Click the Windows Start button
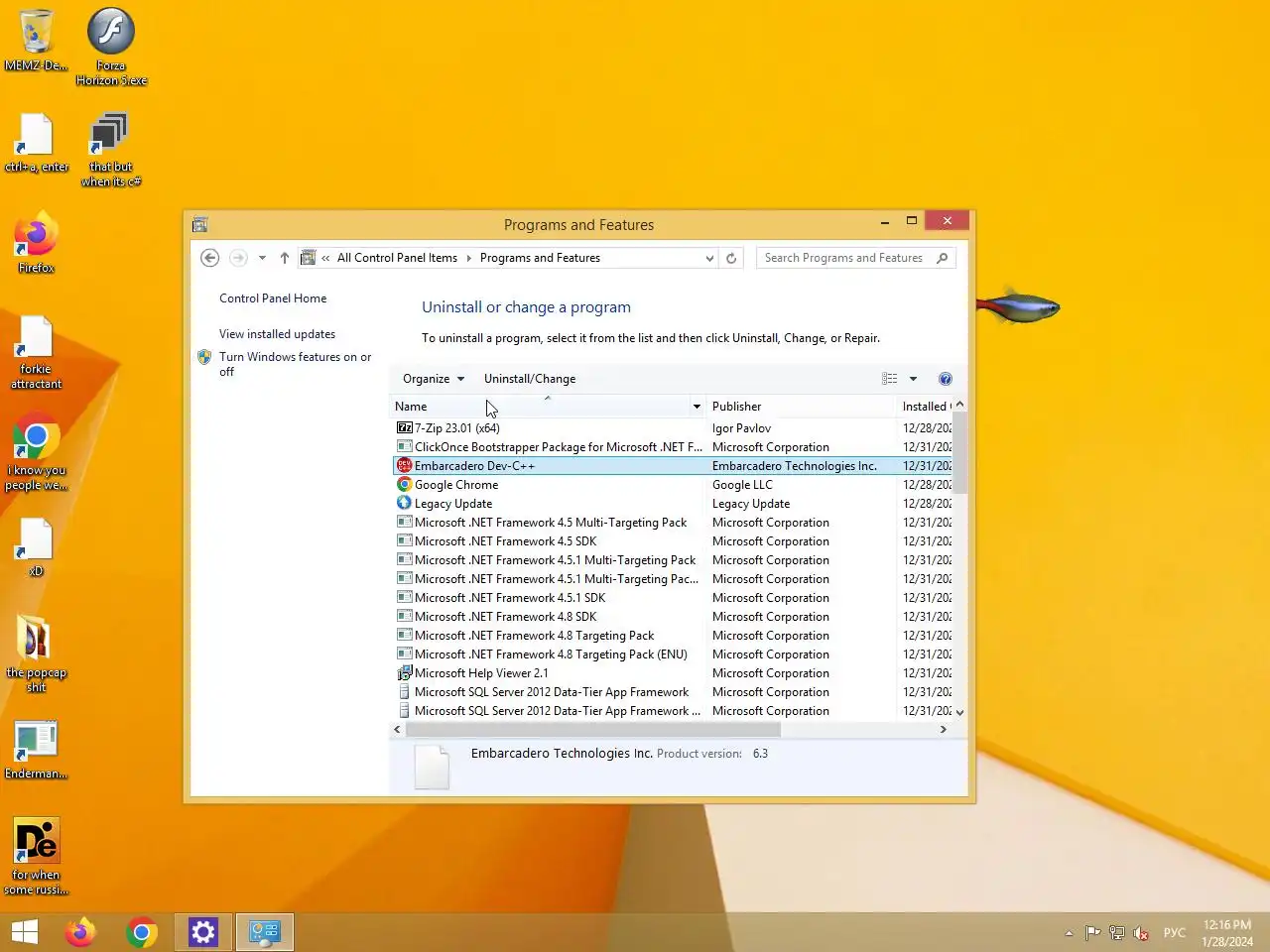 pos(24,932)
